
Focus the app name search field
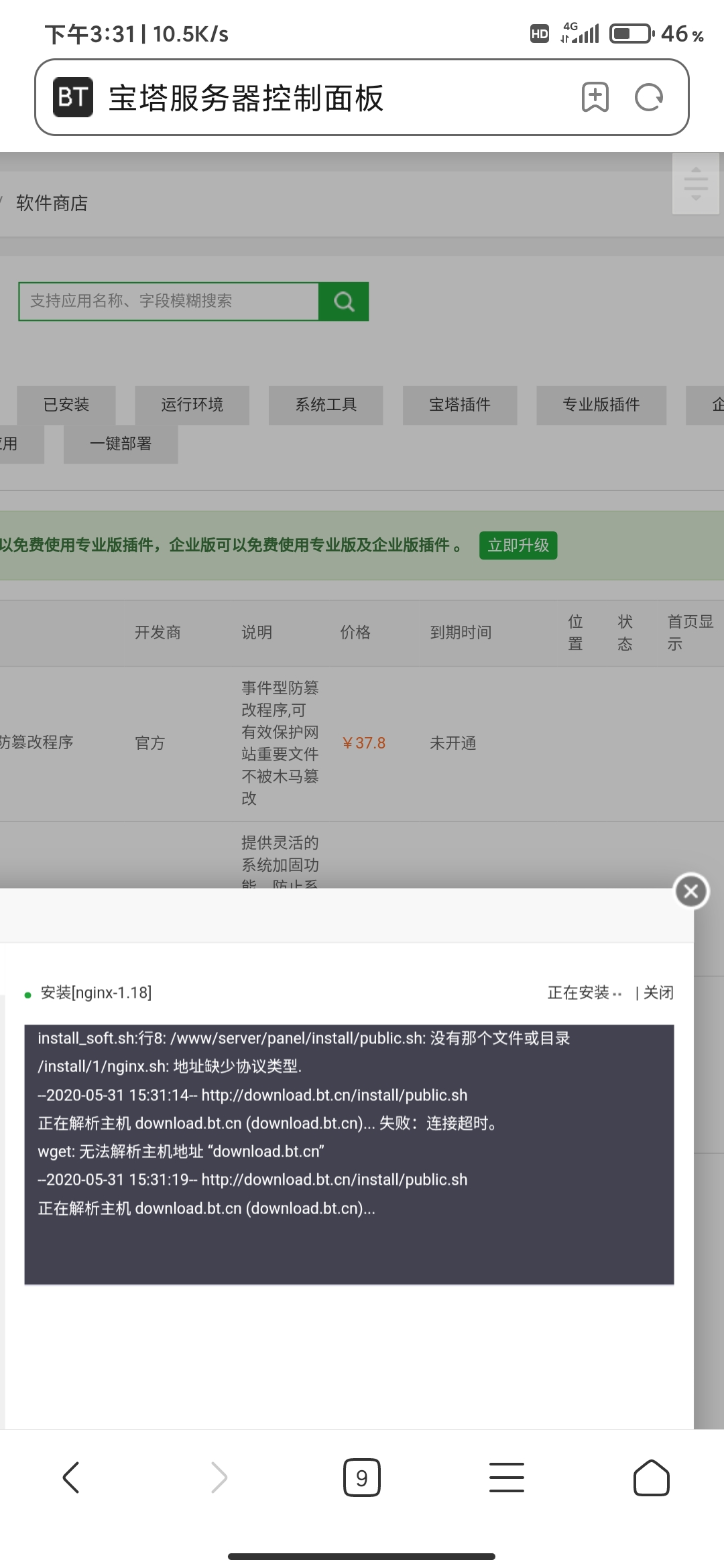click(x=169, y=302)
